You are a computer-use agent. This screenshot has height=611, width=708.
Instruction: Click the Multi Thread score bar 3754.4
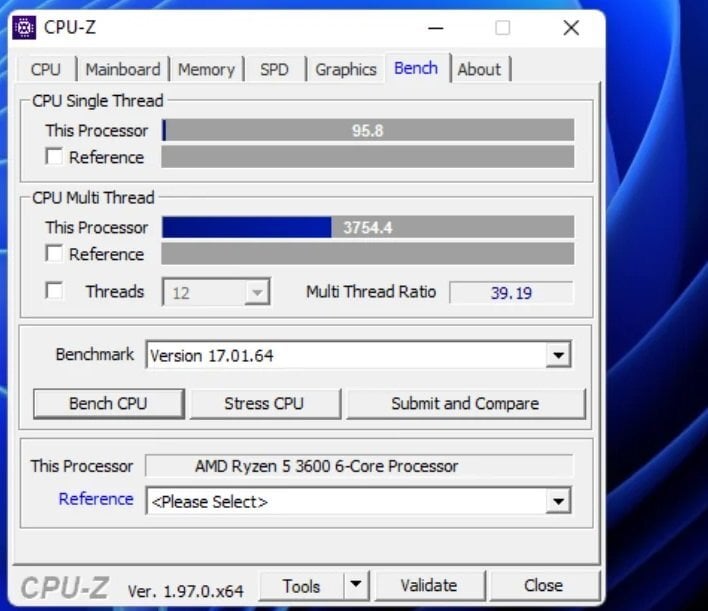coord(368,227)
